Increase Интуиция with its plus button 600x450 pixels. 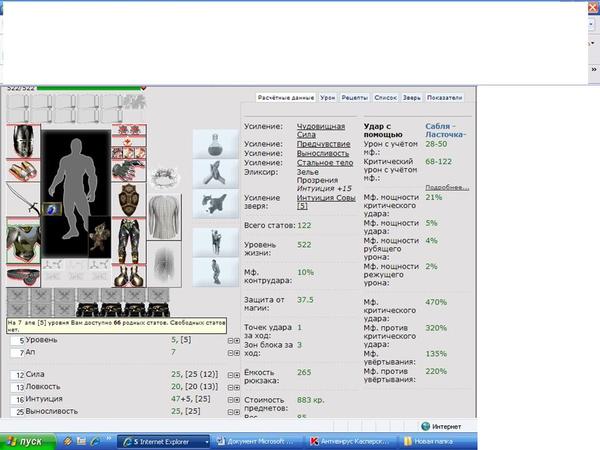point(237,400)
